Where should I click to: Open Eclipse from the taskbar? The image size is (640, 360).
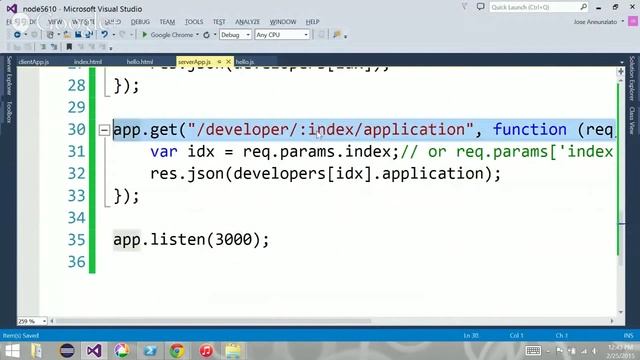coord(67,351)
